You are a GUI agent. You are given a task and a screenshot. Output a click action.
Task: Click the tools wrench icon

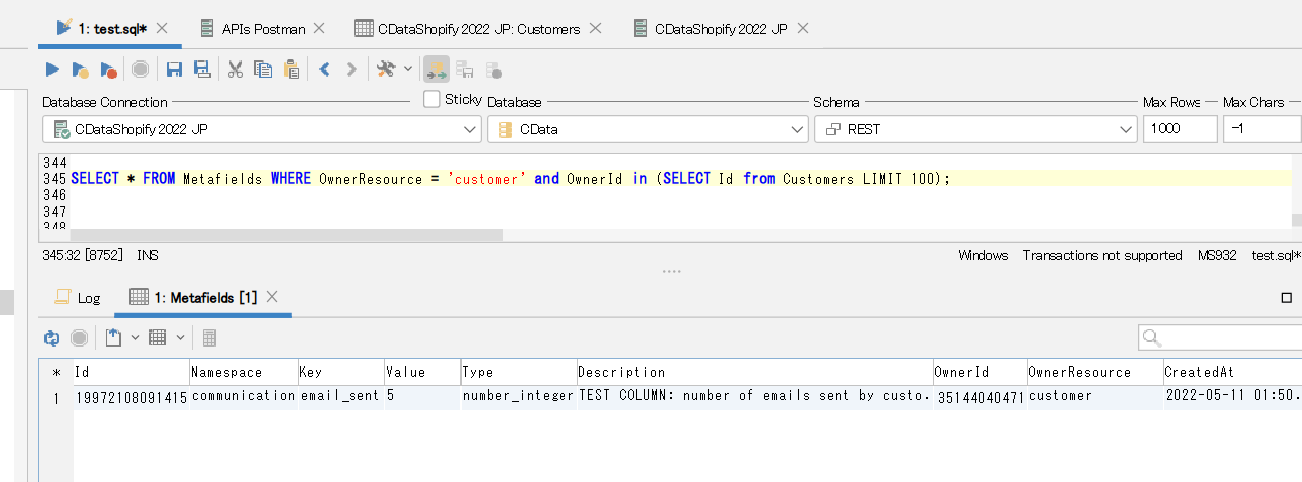(x=385, y=69)
